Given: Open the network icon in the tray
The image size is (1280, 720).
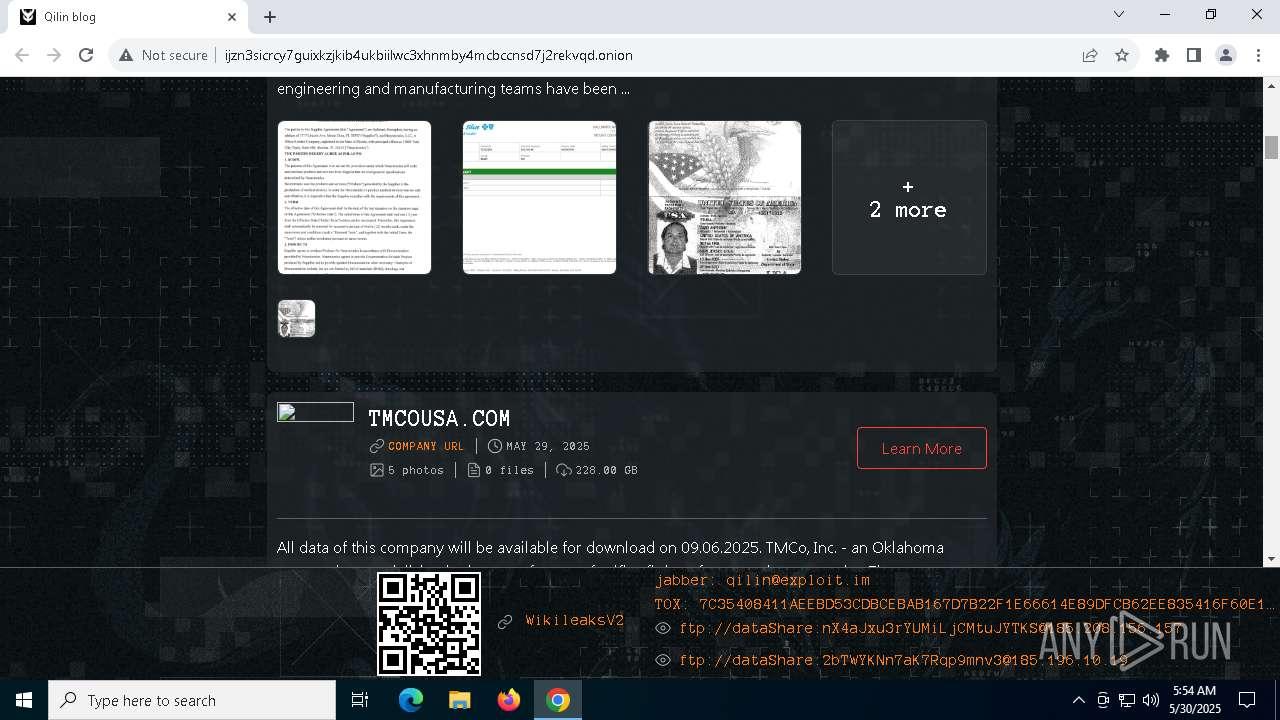Looking at the screenshot, I should coord(1127,700).
